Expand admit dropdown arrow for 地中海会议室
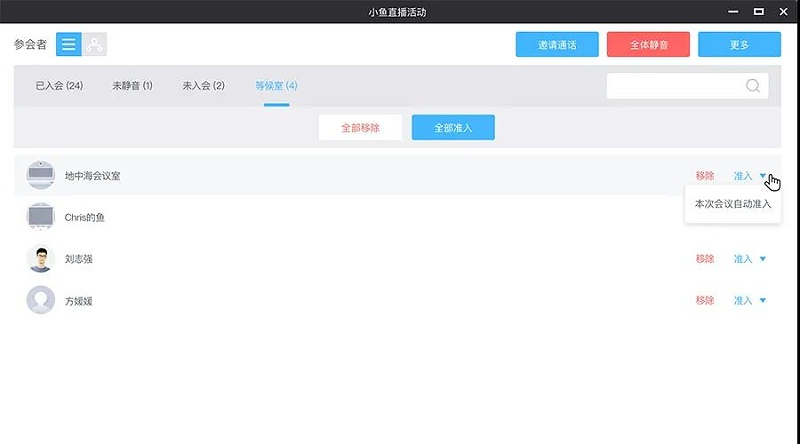 (763, 176)
